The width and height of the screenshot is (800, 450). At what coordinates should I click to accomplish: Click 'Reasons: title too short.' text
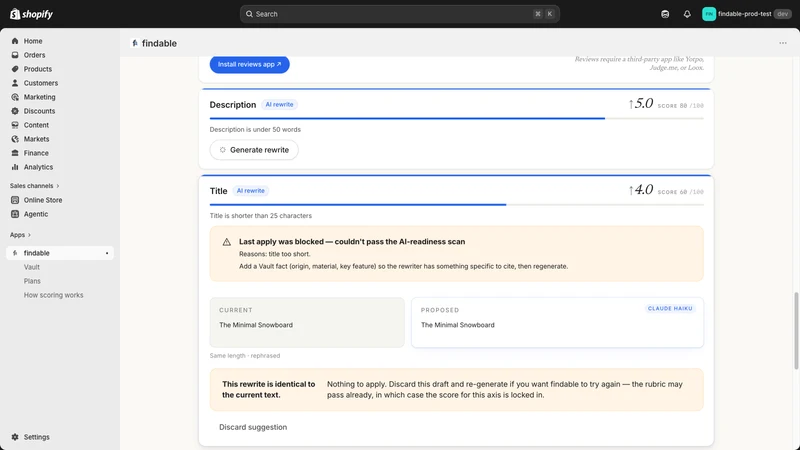(274, 254)
